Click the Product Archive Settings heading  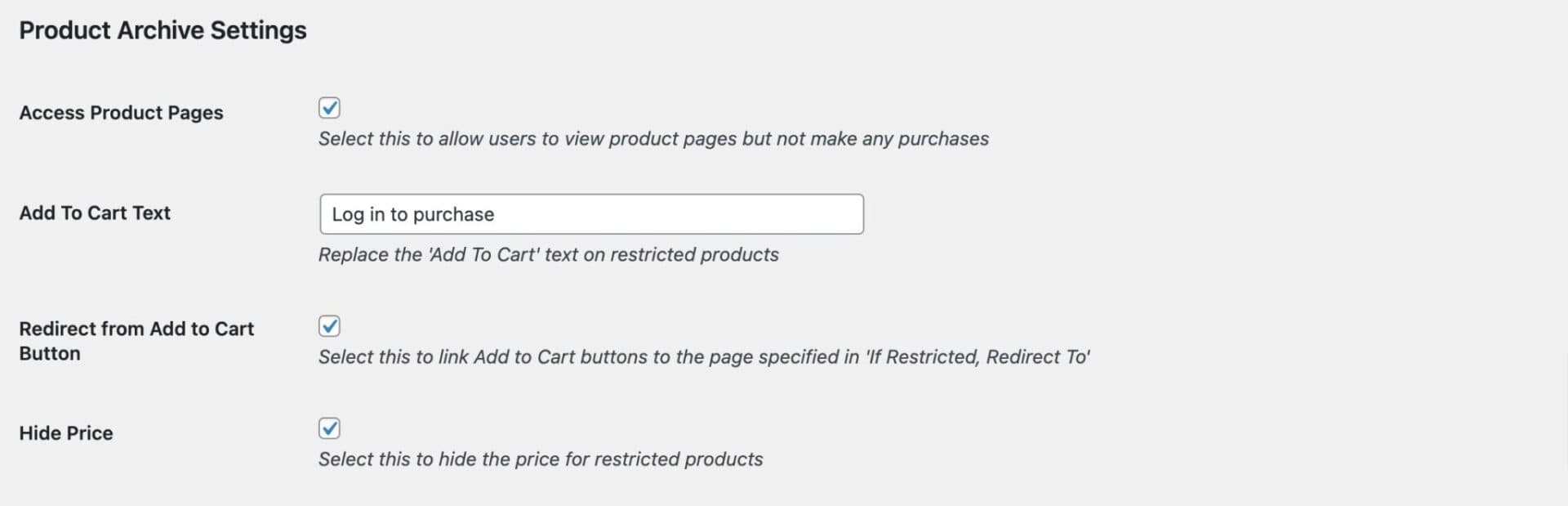(x=163, y=30)
